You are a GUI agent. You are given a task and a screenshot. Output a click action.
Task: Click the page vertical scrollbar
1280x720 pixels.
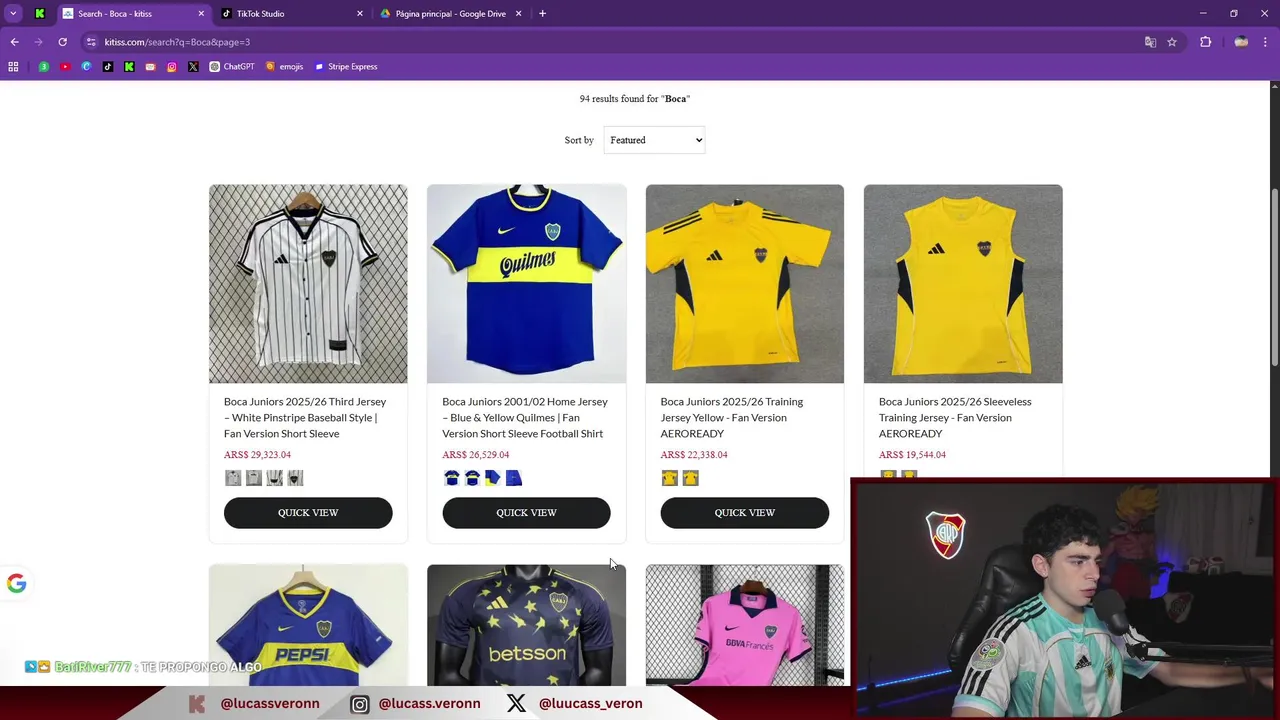click(1274, 280)
